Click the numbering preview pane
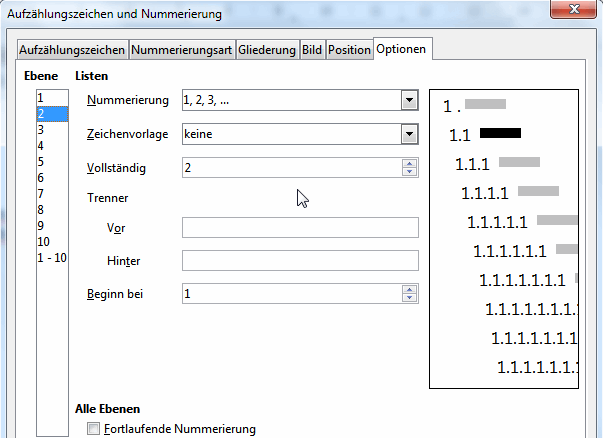 [504, 239]
